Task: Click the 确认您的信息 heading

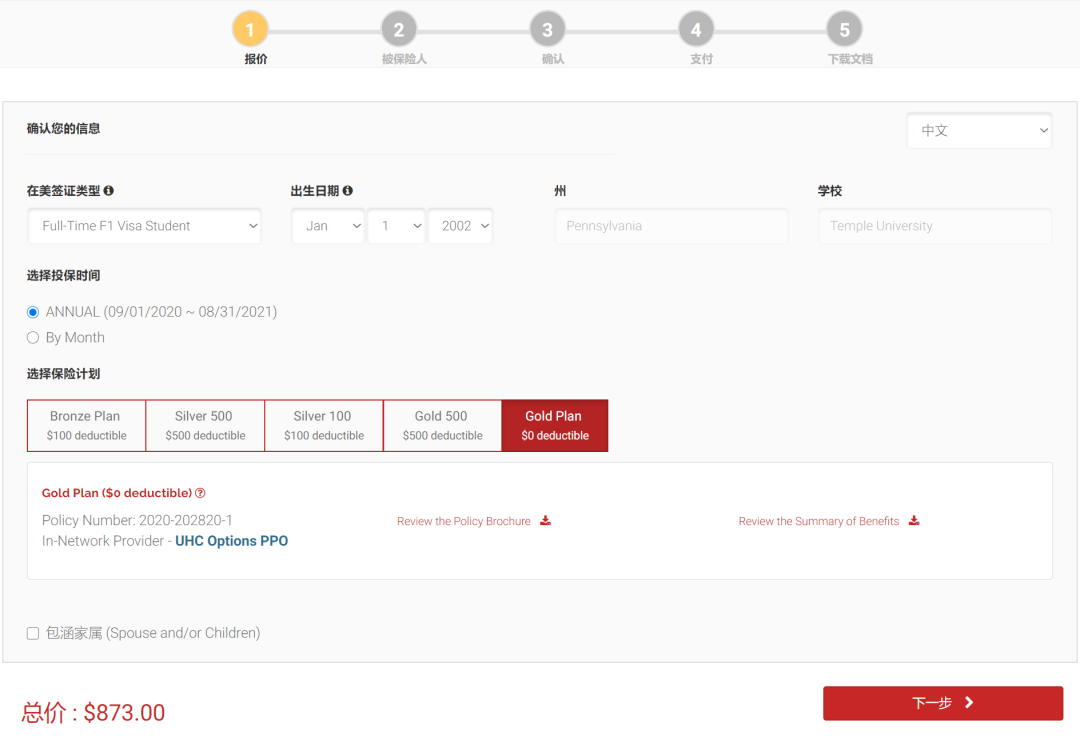Action: coord(63,129)
